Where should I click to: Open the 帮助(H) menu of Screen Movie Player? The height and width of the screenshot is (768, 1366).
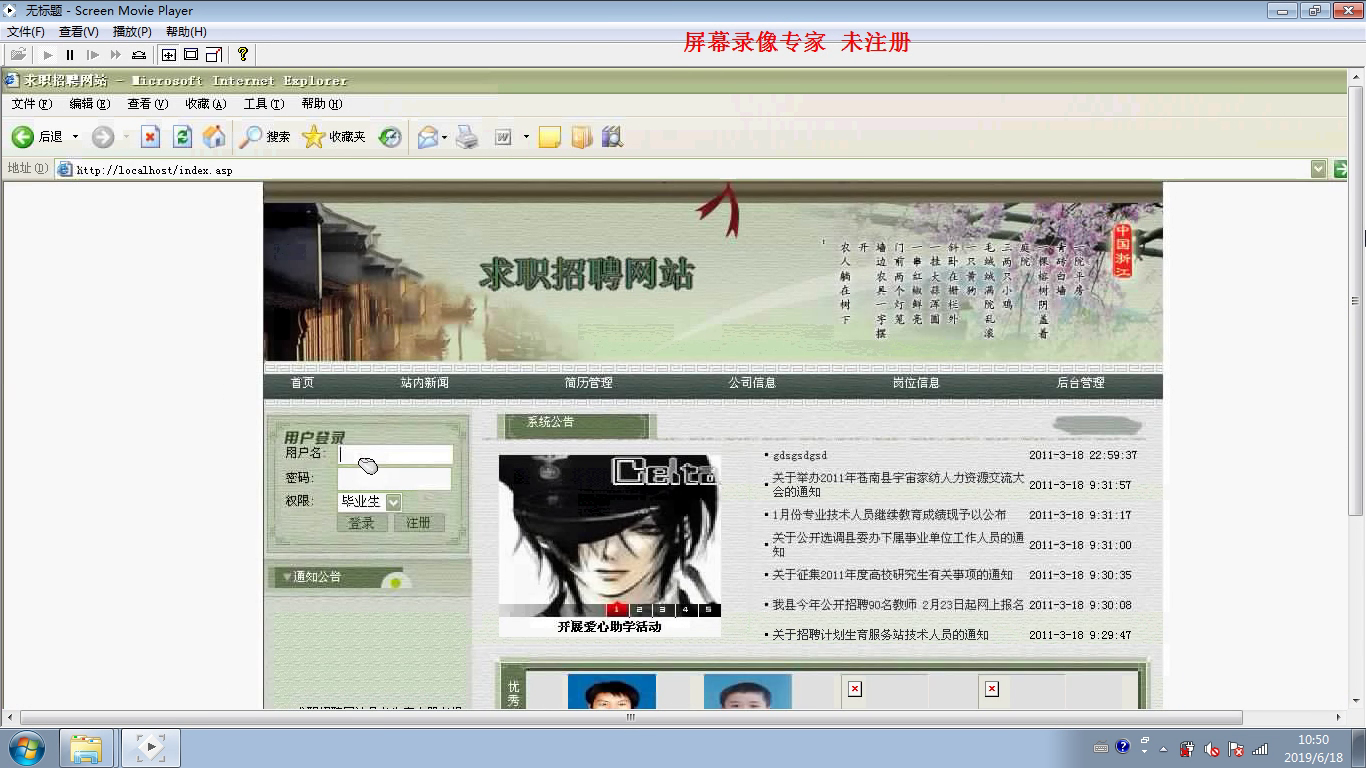pos(186,32)
